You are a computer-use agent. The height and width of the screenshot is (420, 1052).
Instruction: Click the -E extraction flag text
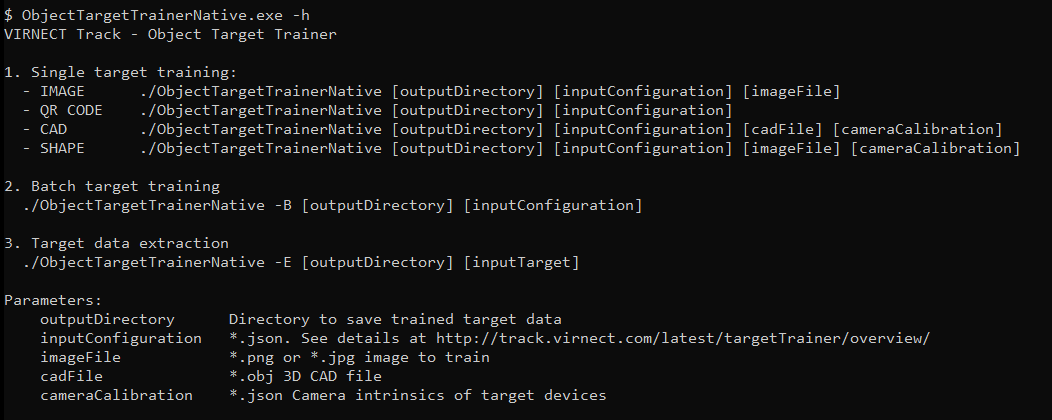point(283,262)
